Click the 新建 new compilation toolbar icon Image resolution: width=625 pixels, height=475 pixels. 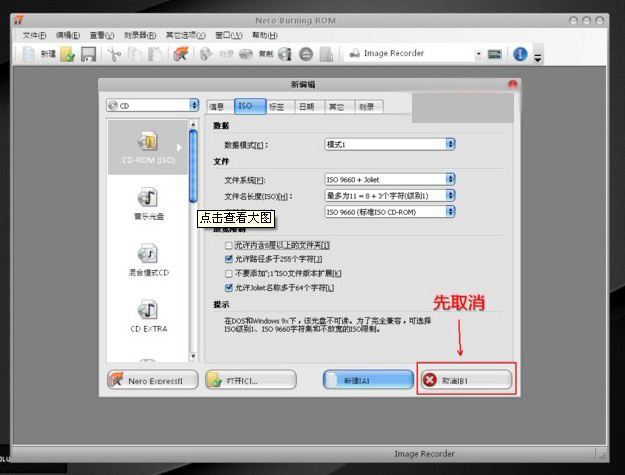click(40, 54)
